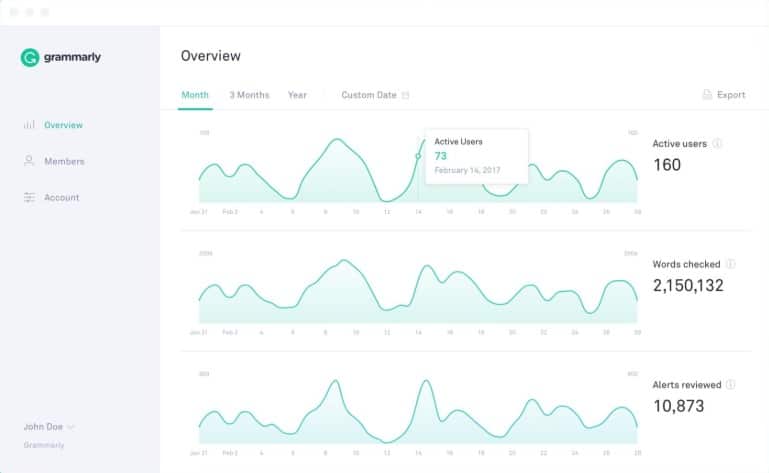Click the Overview bar chart icon in sidebar

(x=29, y=125)
